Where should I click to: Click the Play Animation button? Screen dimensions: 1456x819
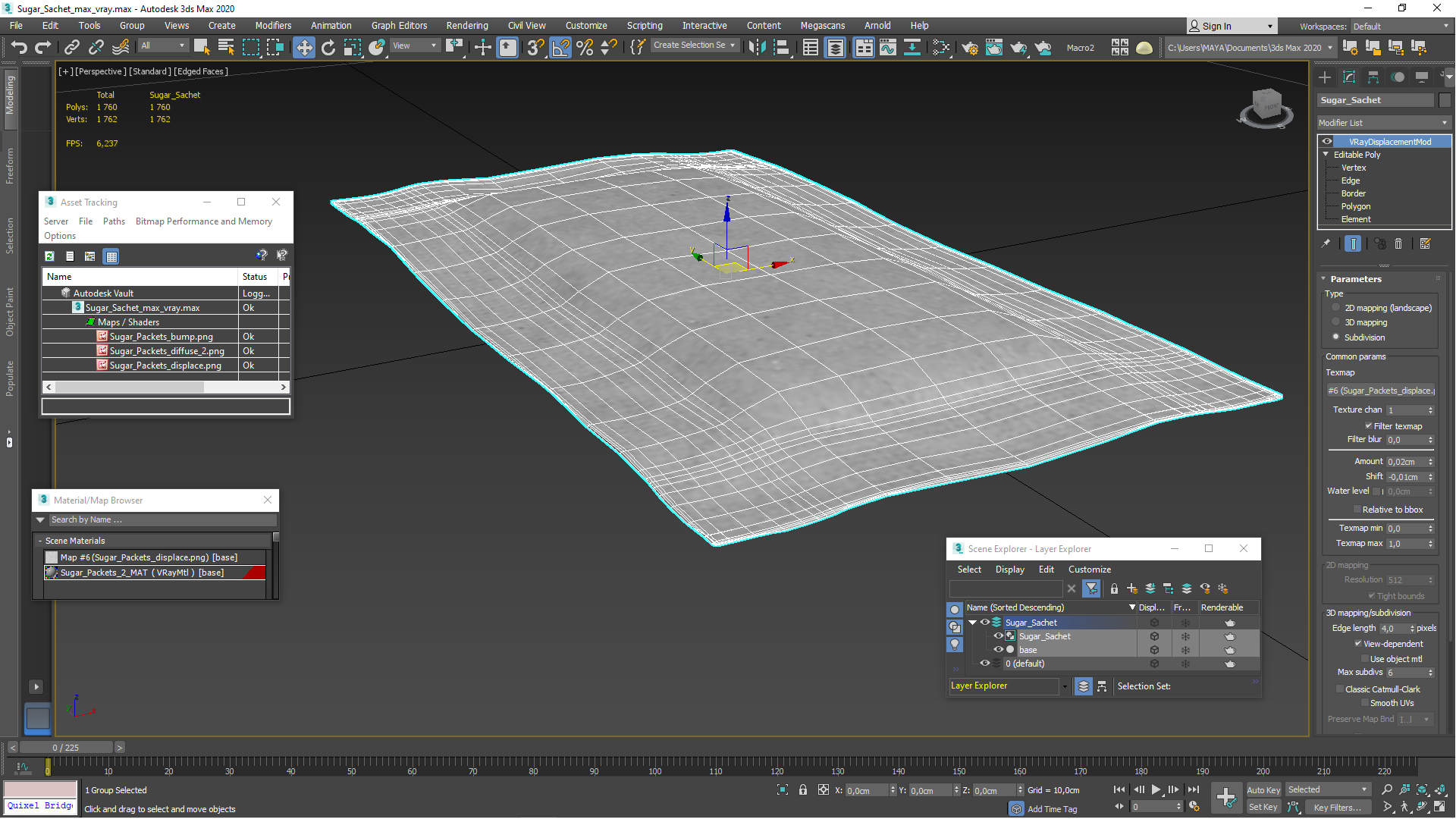[1156, 789]
